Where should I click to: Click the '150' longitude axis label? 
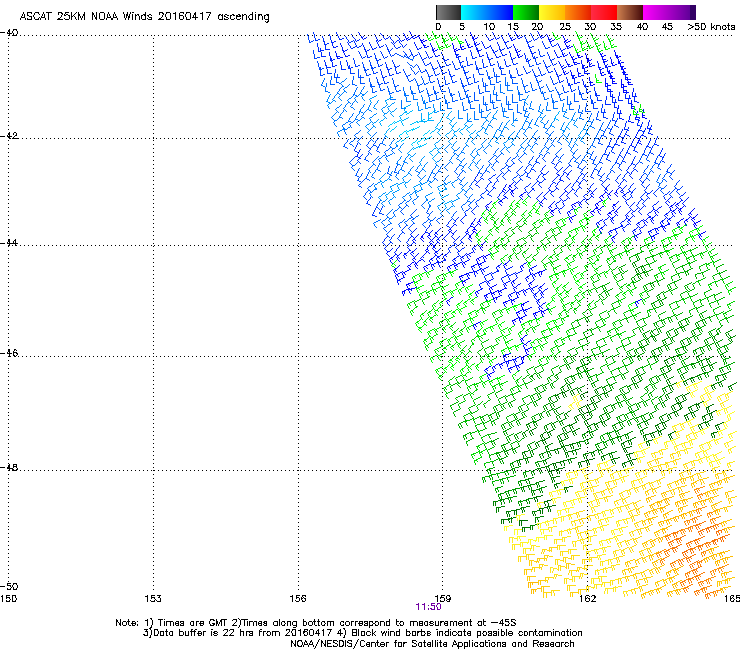[x=8, y=599]
